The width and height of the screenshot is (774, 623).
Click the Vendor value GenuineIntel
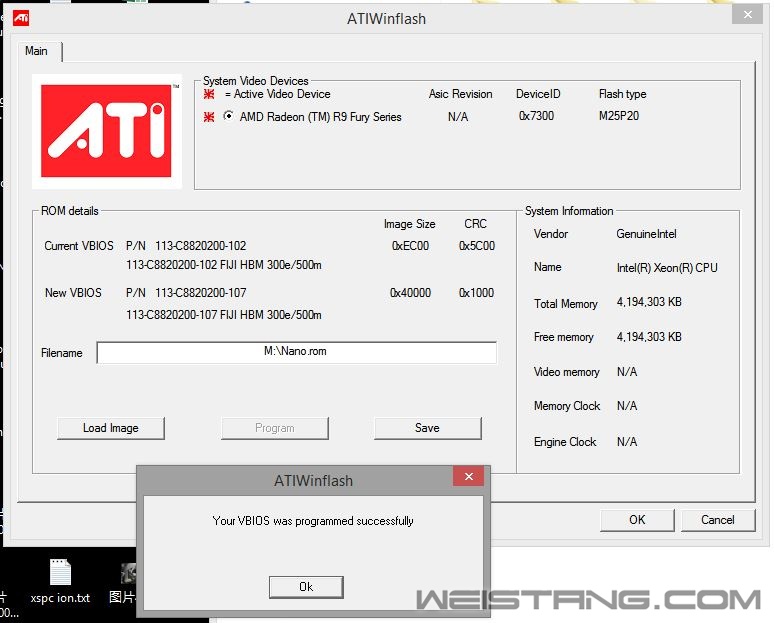pos(646,234)
